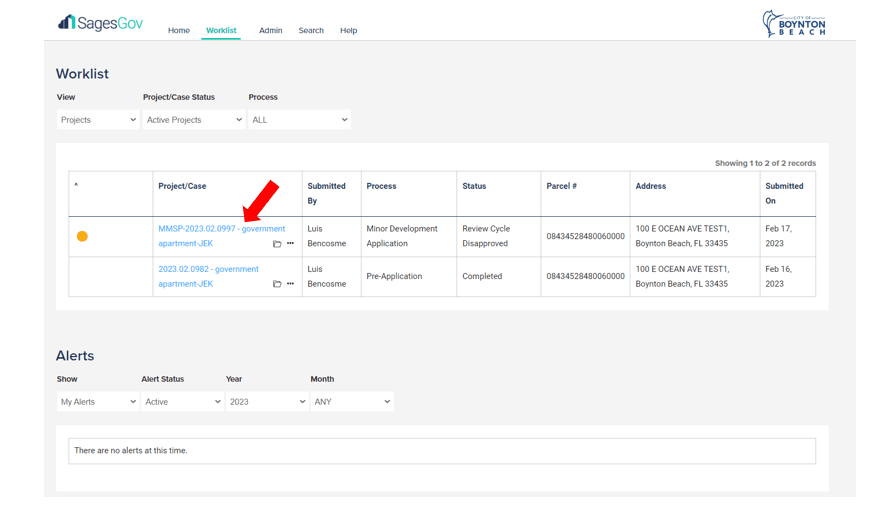Open 2023.02.0982 government apartment-JEK link
Image resolution: width=870 pixels, height=511 pixels.
208,269
